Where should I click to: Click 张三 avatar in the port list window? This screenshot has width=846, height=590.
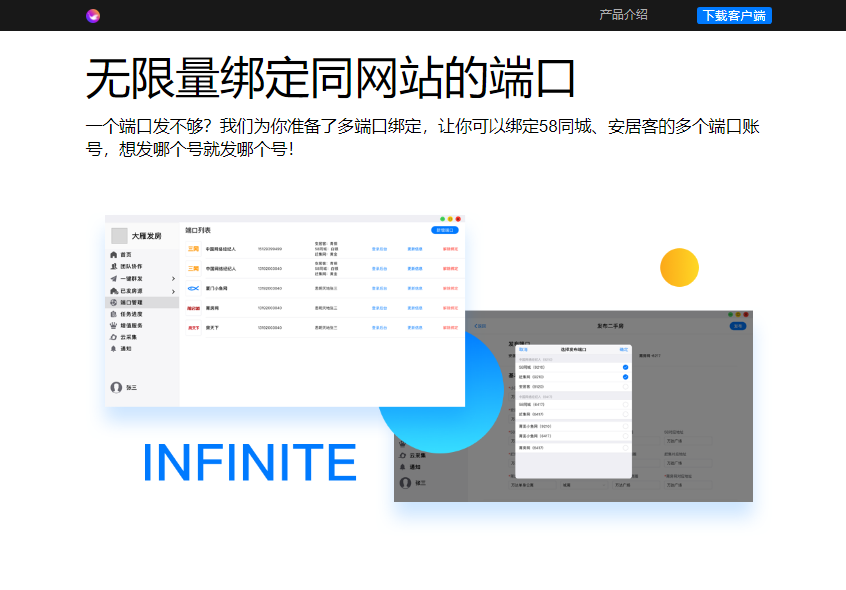click(116, 387)
